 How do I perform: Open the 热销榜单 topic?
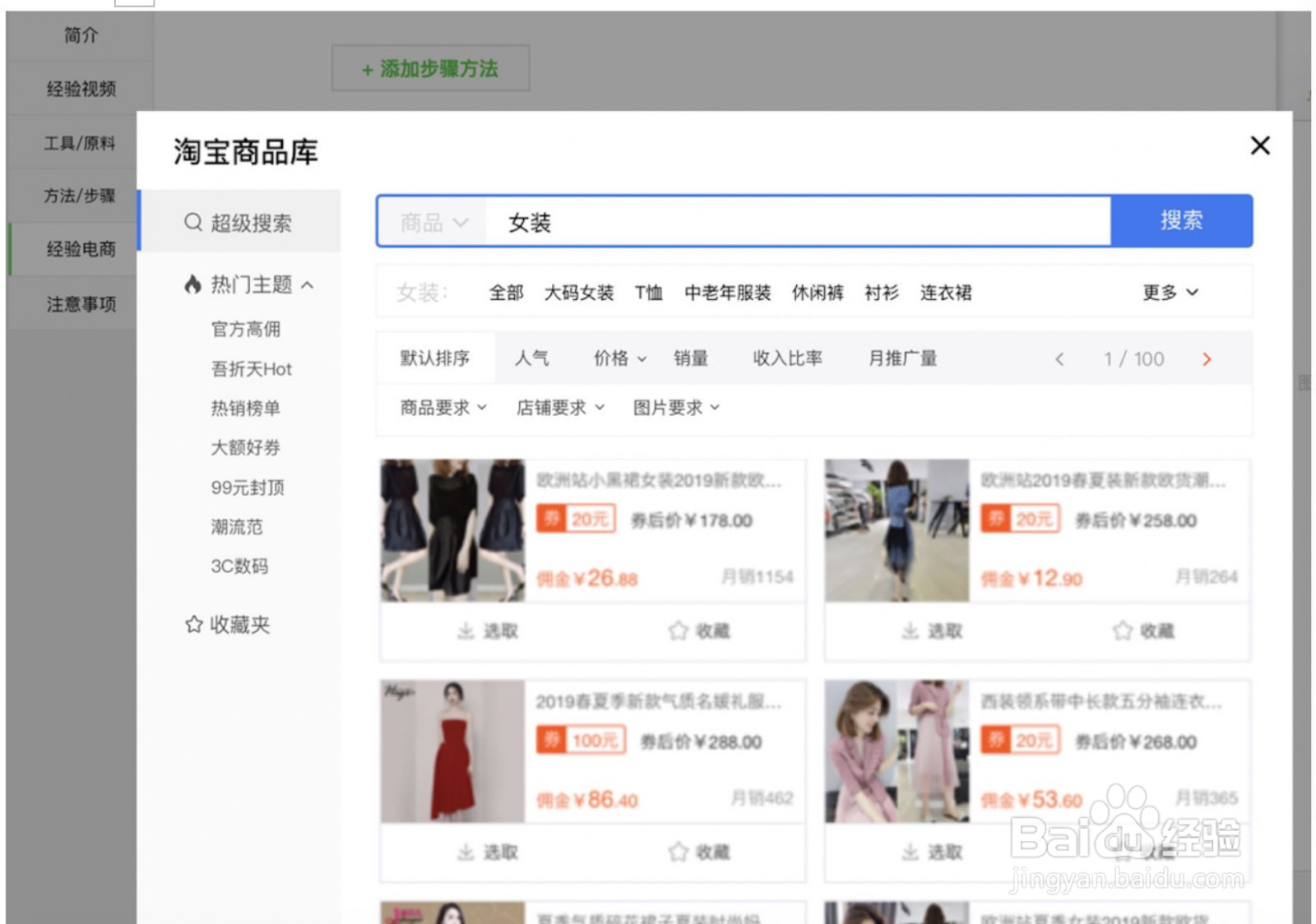(246, 409)
